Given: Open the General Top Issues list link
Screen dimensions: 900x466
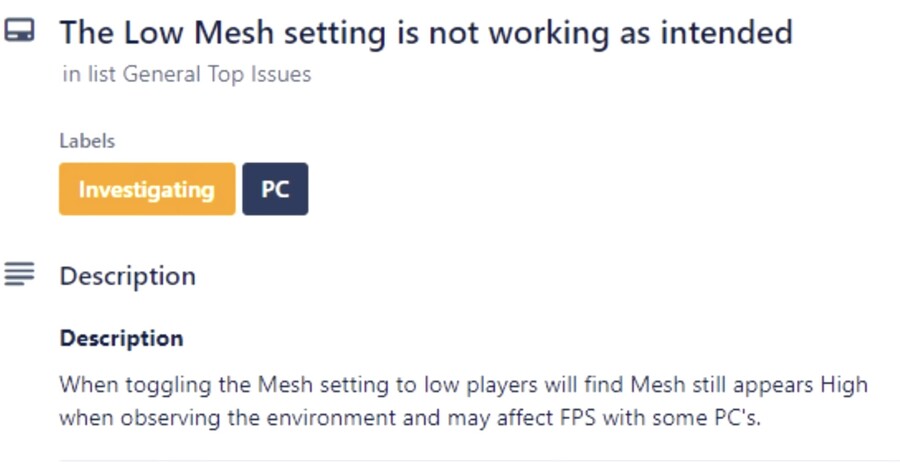Looking at the screenshot, I should pos(217,75).
